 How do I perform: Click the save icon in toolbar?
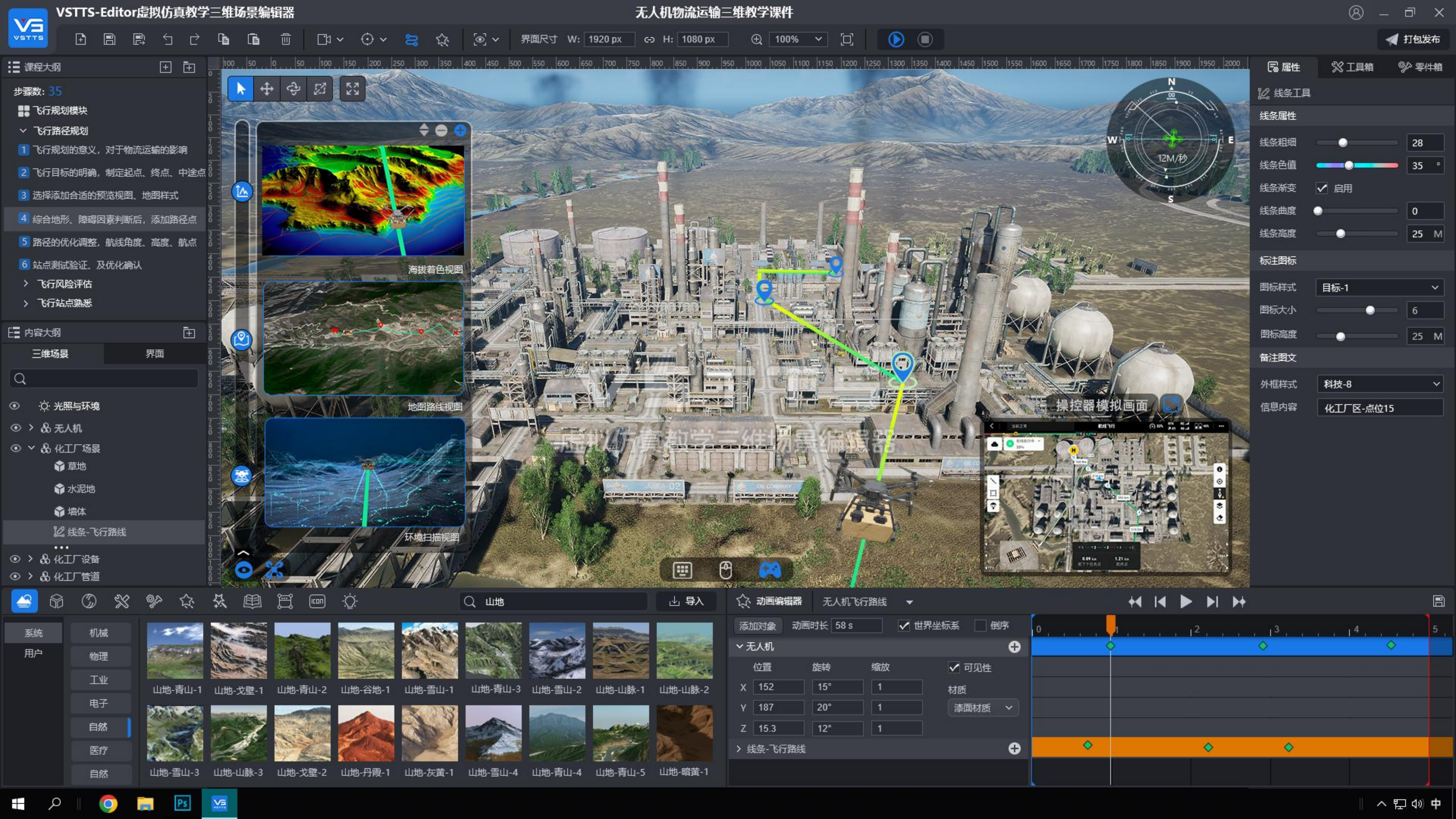109,39
